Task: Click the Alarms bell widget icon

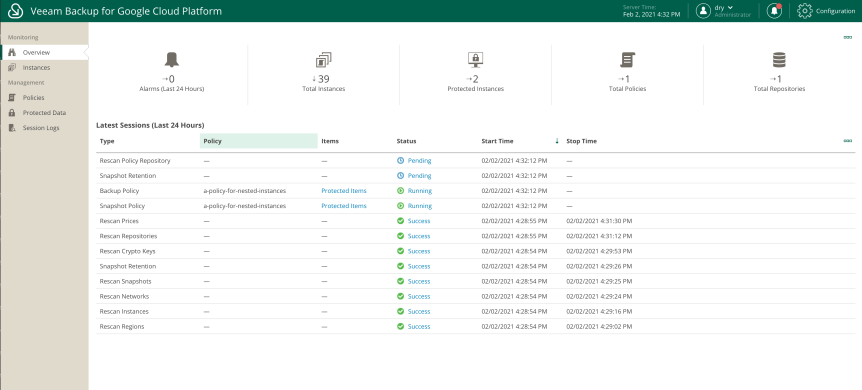Action: pos(172,59)
